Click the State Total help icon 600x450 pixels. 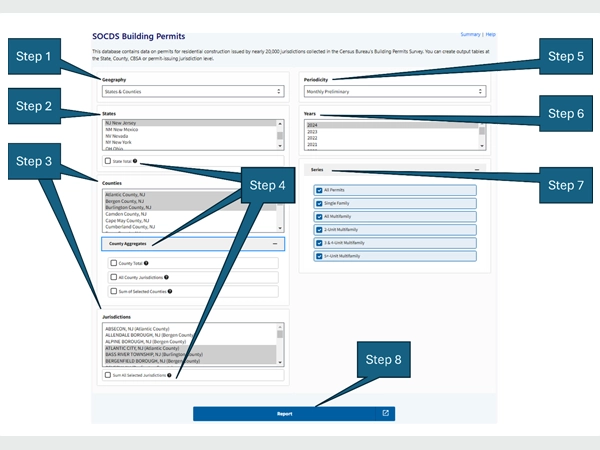[x=135, y=161]
